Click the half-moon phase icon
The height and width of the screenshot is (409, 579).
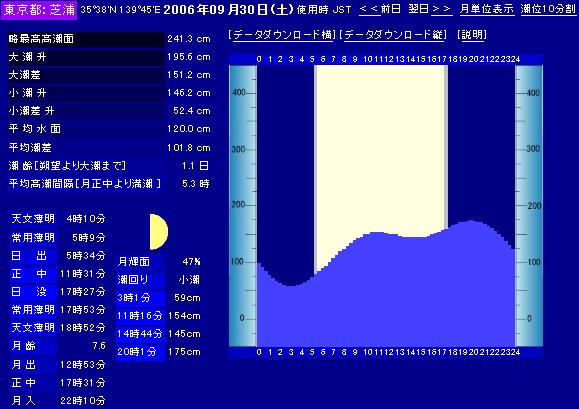(x=159, y=232)
